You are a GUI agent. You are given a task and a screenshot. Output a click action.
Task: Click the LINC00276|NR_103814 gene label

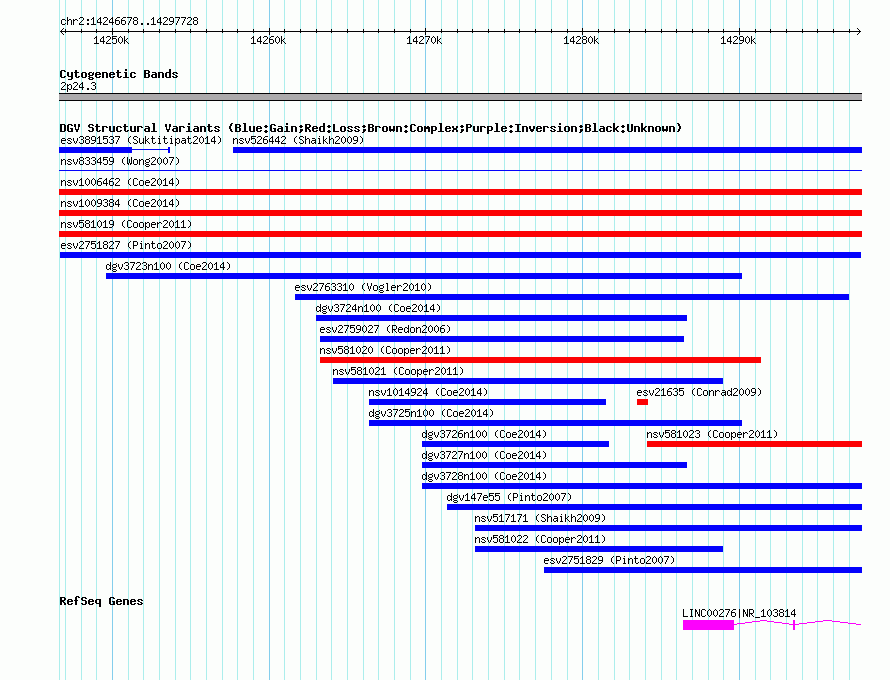coord(739,613)
